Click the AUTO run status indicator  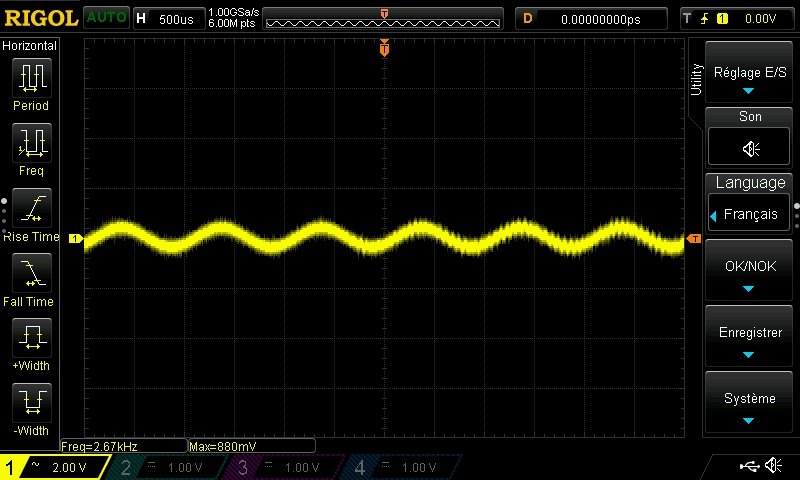click(106, 18)
